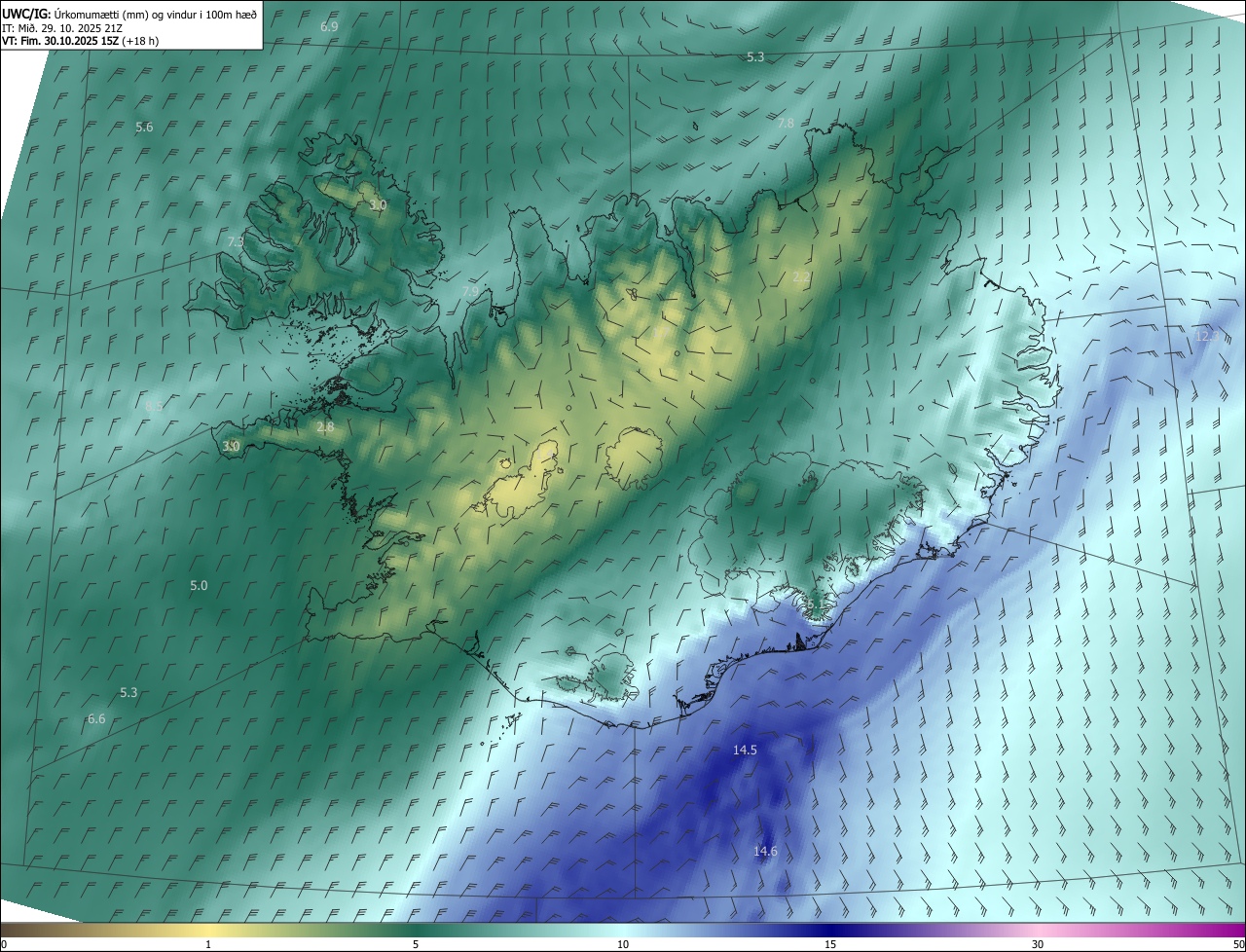1246x952 pixels.
Task: Click the 5.6 precipitation value on the map
Action: [144, 128]
